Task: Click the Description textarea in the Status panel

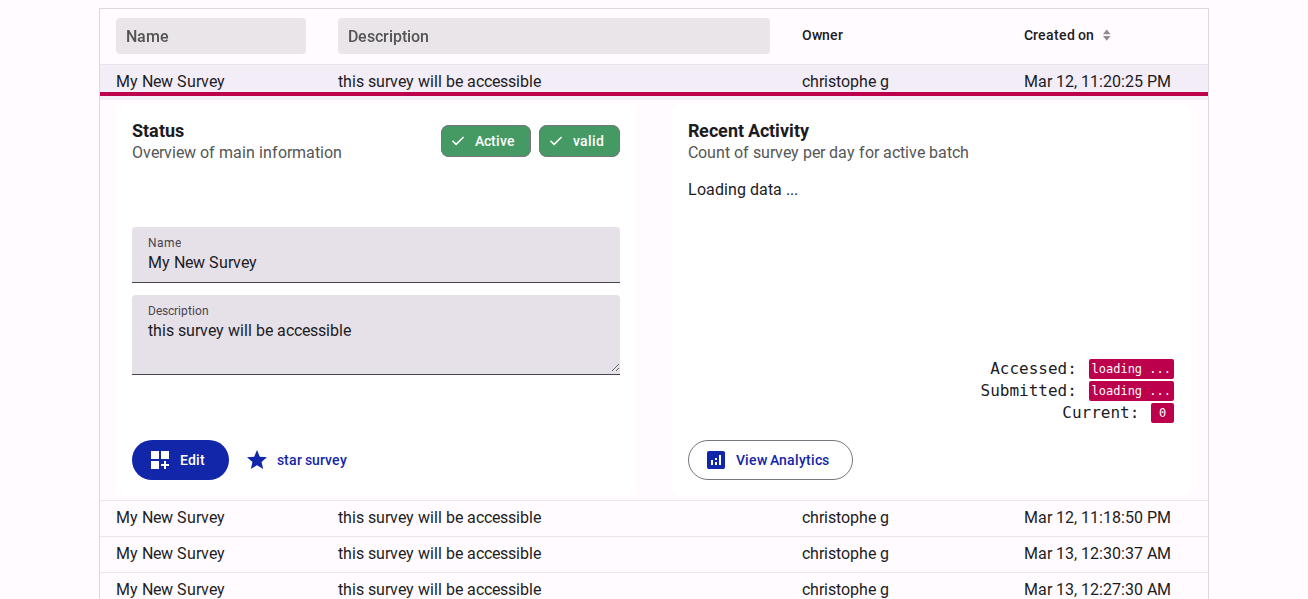Action: pyautogui.click(x=376, y=335)
